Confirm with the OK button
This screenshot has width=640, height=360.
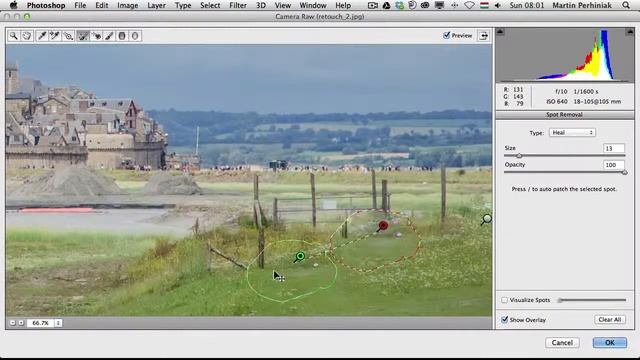(x=610, y=343)
